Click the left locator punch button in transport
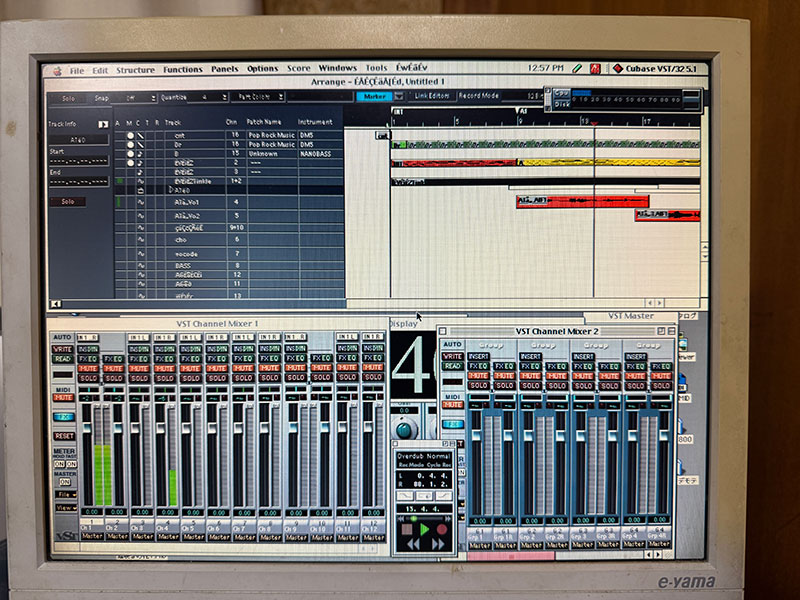Image resolution: width=800 pixels, height=600 pixels. [405, 495]
